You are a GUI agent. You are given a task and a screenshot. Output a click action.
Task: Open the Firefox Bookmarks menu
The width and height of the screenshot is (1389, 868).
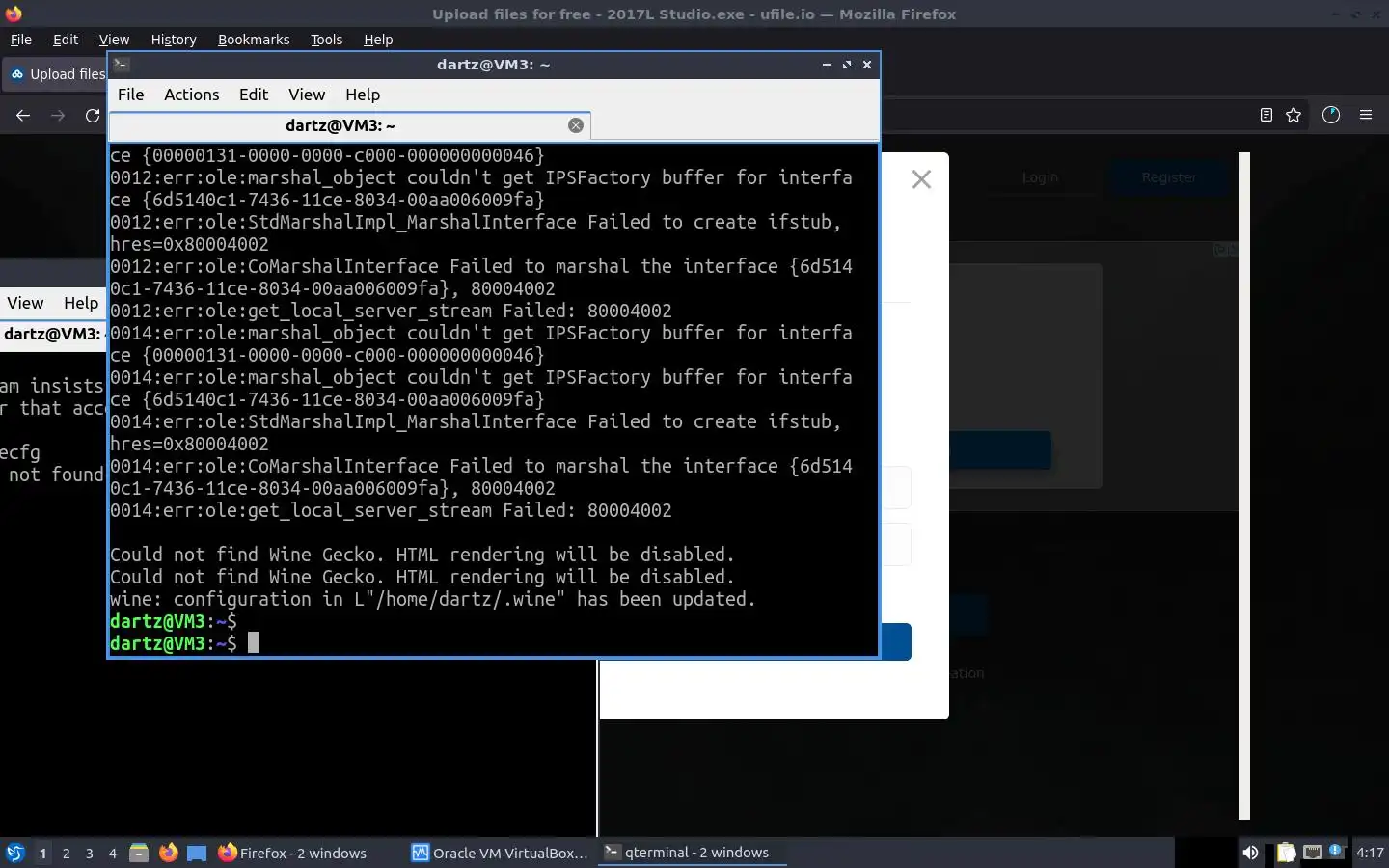254,40
